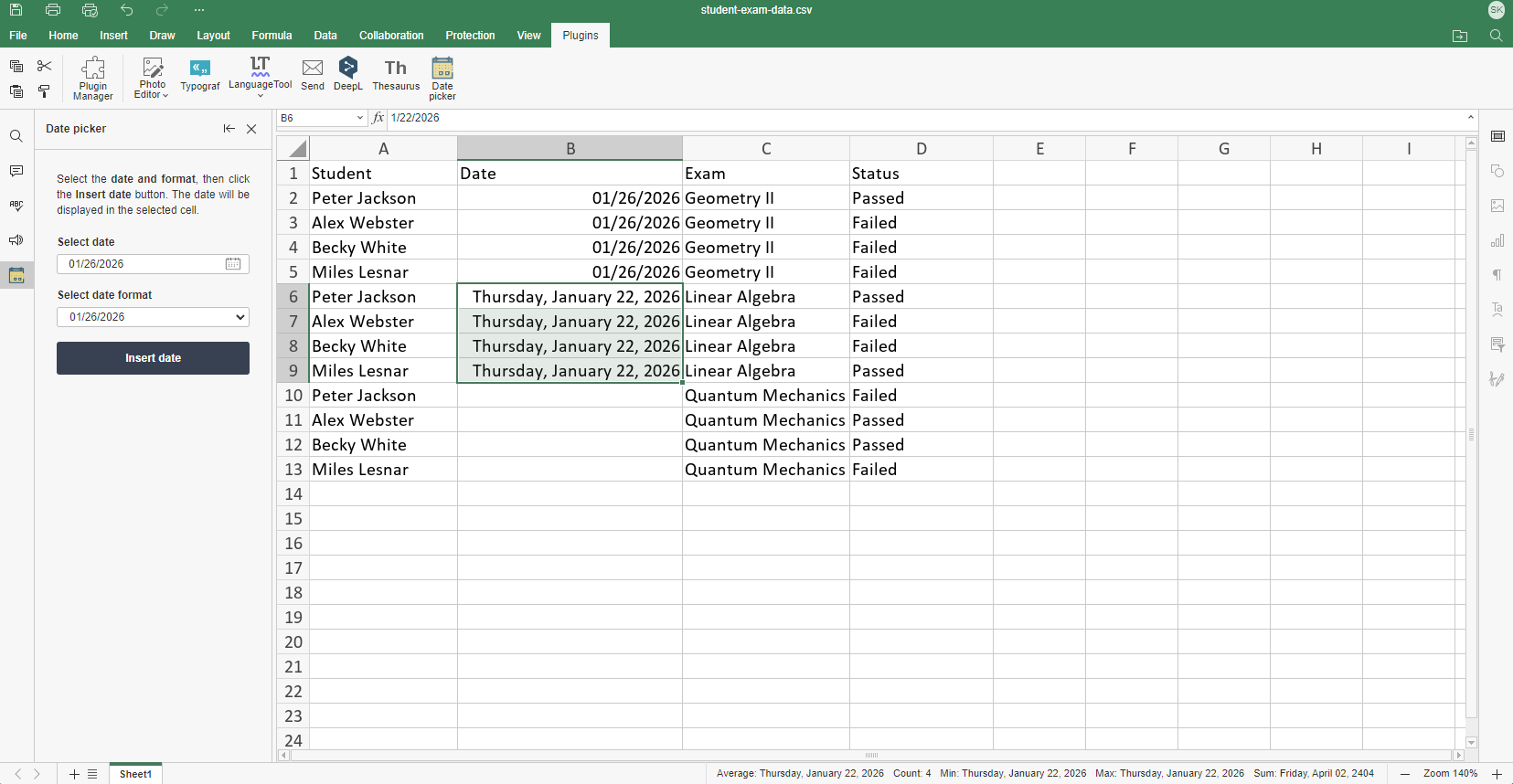The image size is (1513, 784).
Task: Open chart settings in right sidebar
Action: pos(1497,240)
